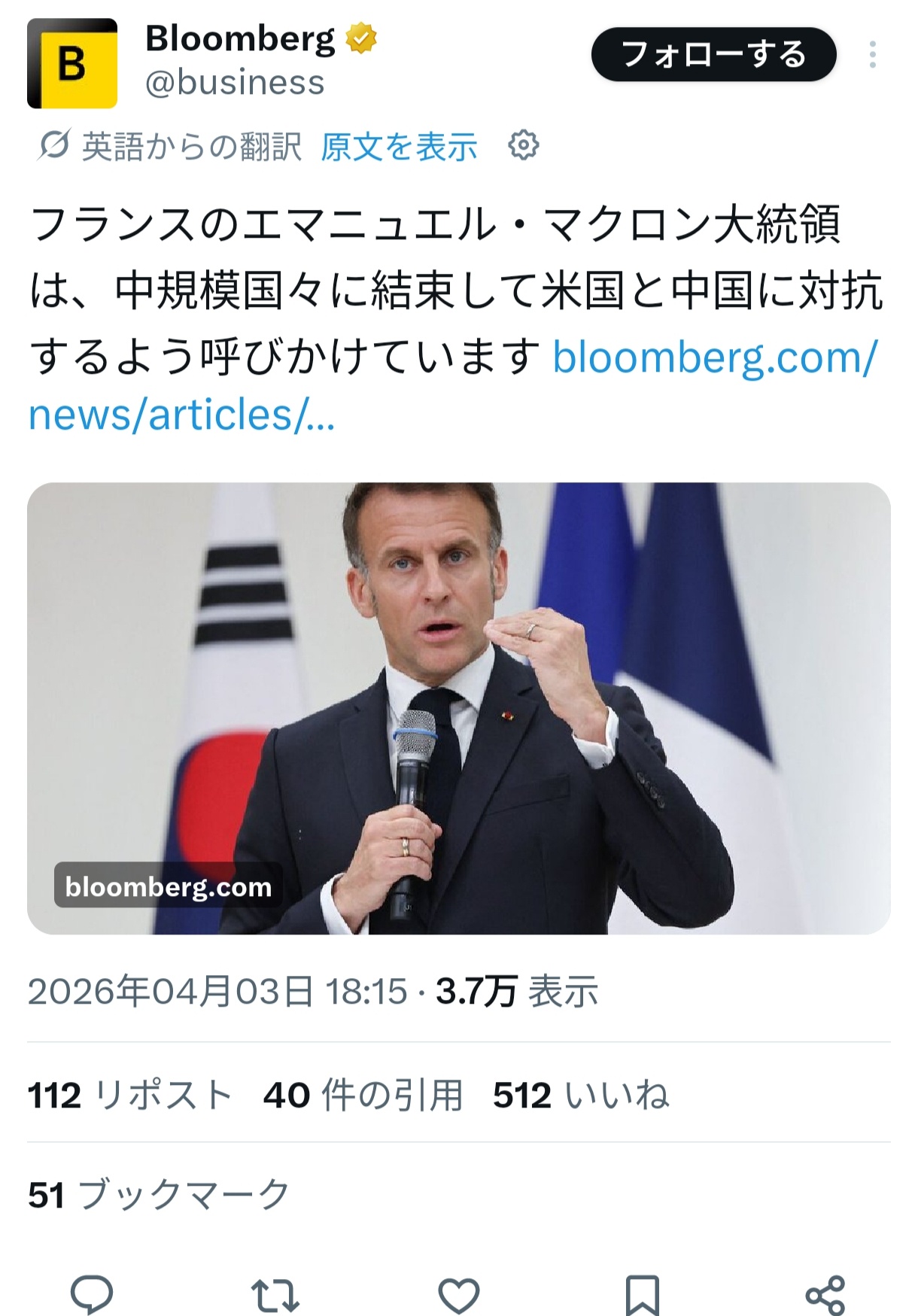Click the 3.7万 表示 view count
The width and height of the screenshot is (918, 1316).
517,992
